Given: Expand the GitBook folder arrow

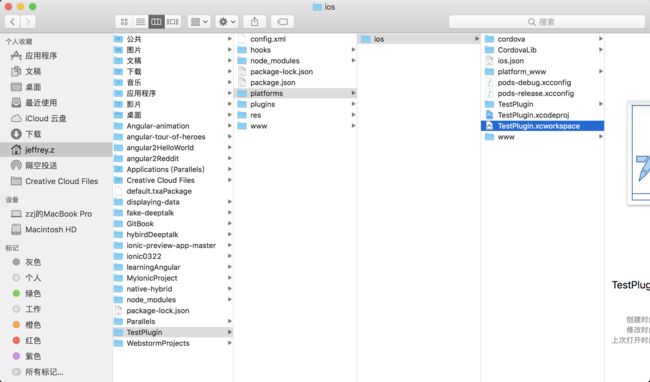Looking at the screenshot, I should click(x=229, y=224).
